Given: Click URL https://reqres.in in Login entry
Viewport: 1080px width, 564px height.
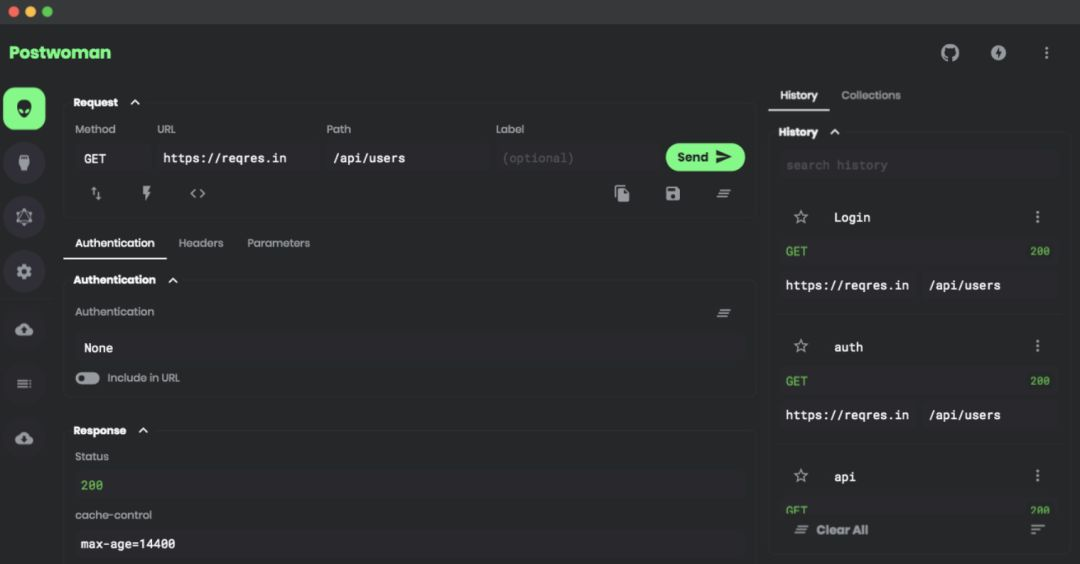Looking at the screenshot, I should 847,285.
